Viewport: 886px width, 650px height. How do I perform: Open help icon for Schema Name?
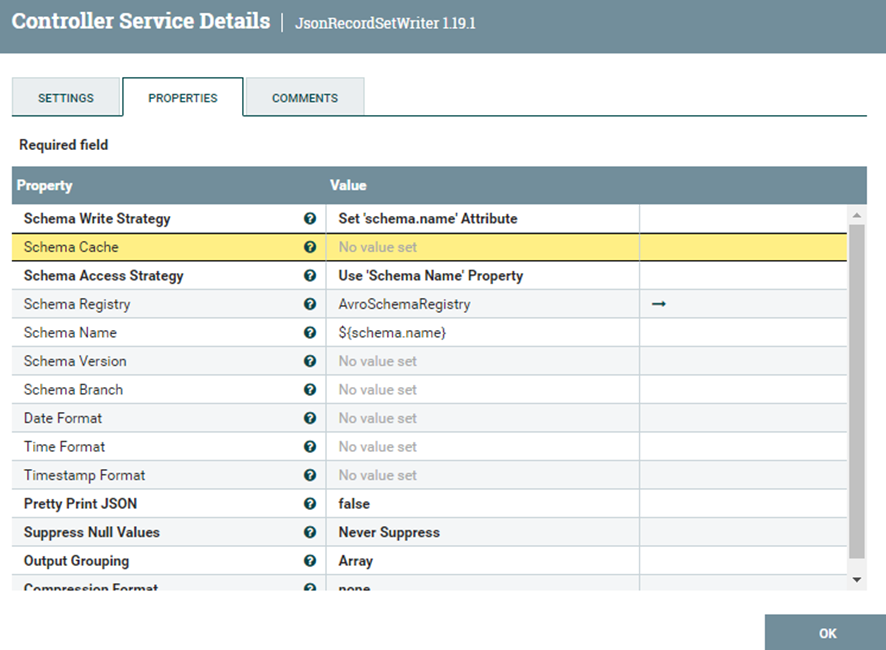[310, 332]
